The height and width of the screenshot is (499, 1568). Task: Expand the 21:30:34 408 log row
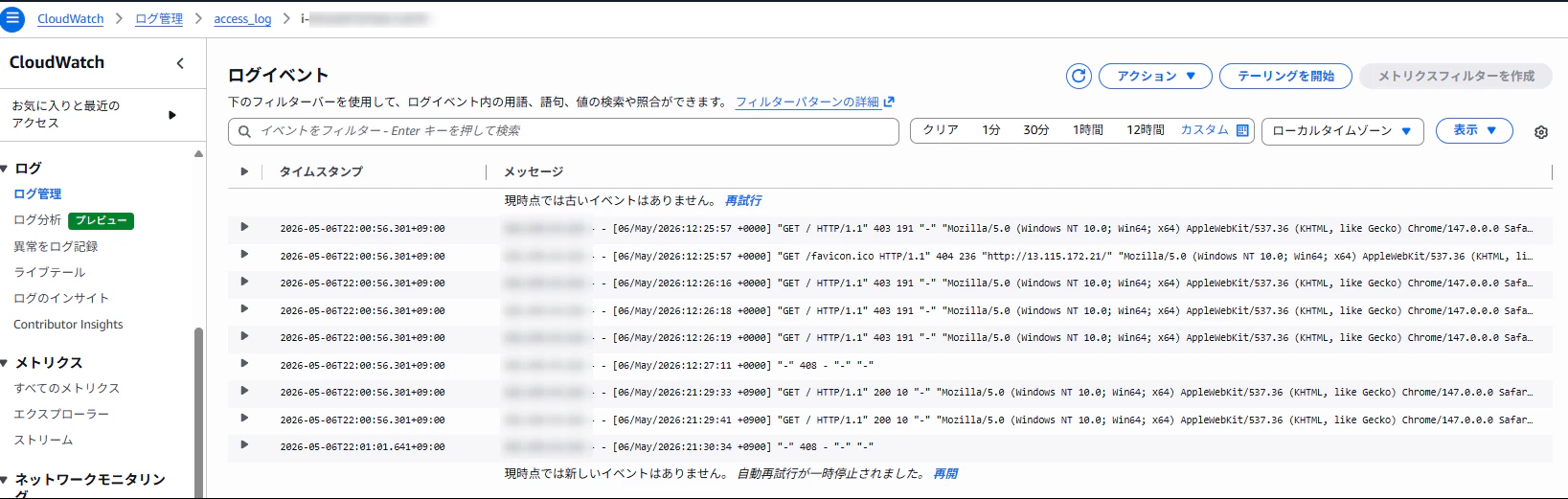click(x=244, y=444)
